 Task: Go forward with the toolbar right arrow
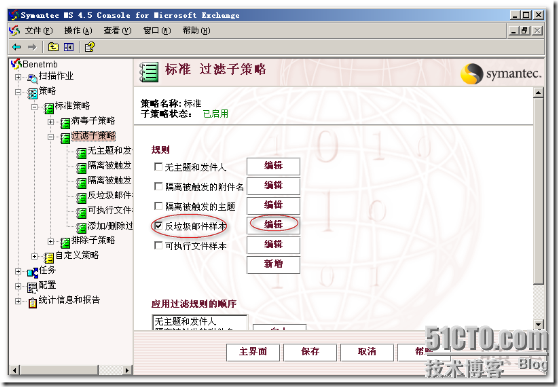click(x=32, y=47)
